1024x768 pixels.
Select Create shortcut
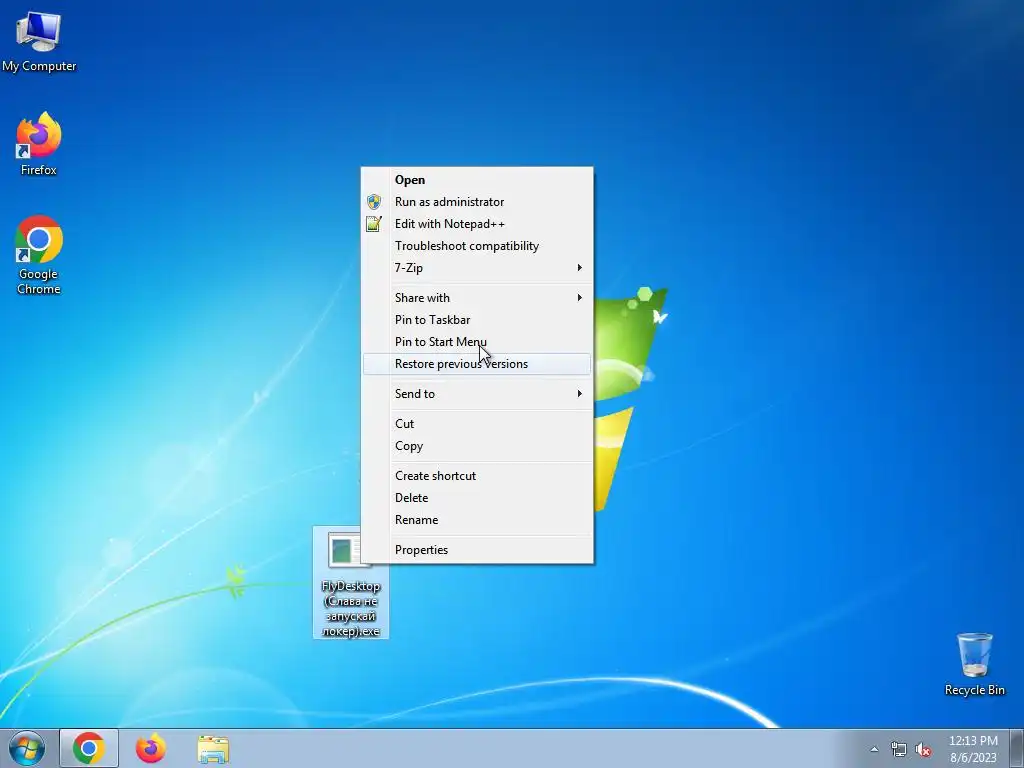pyautogui.click(x=477, y=476)
